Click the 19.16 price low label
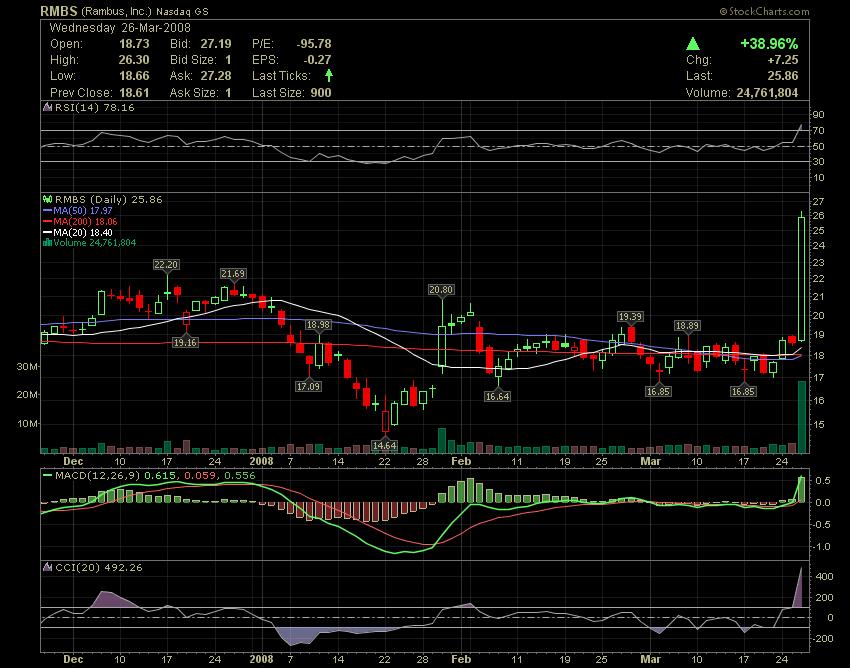 (185, 343)
